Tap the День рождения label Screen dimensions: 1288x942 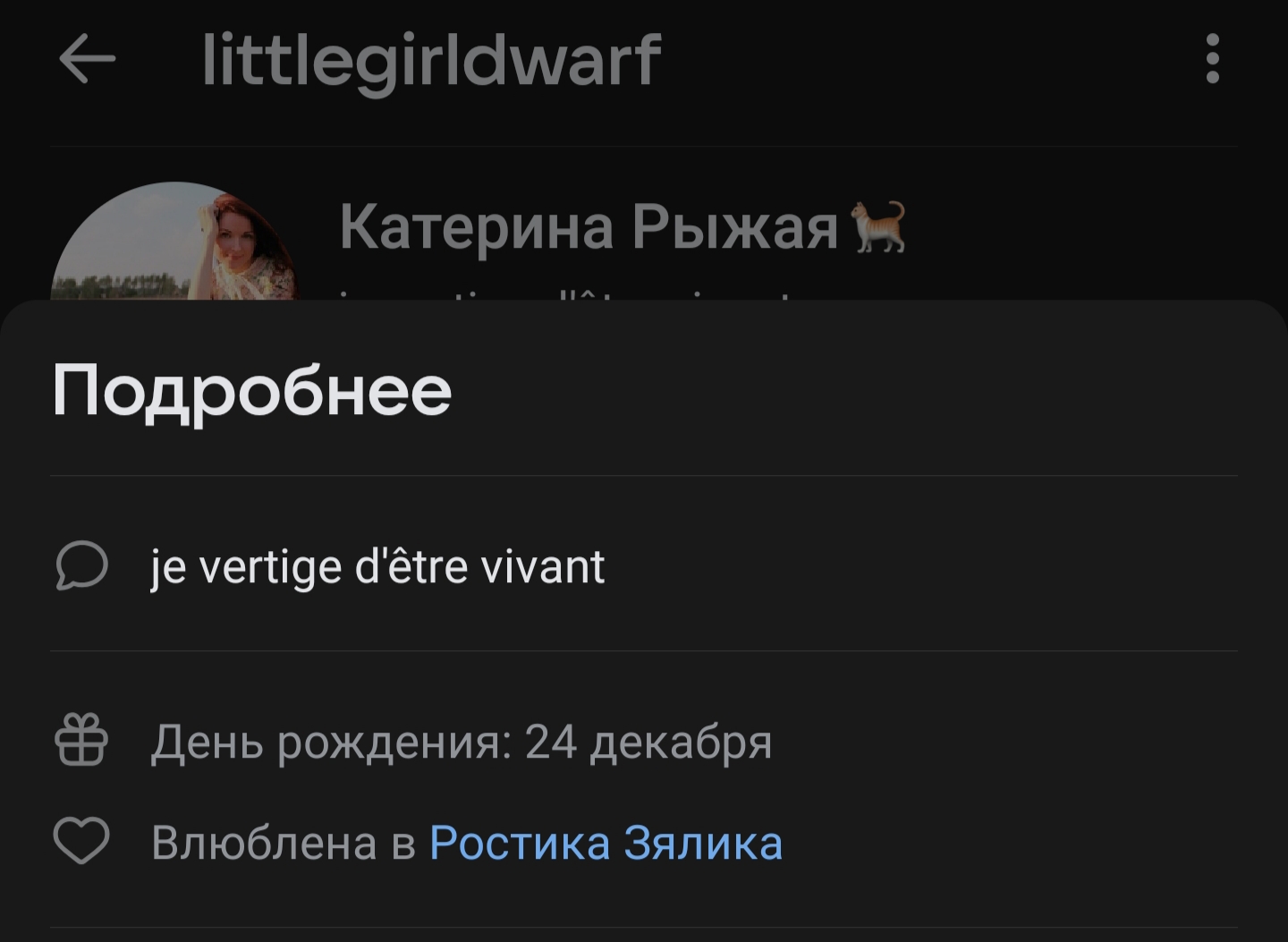point(331,743)
